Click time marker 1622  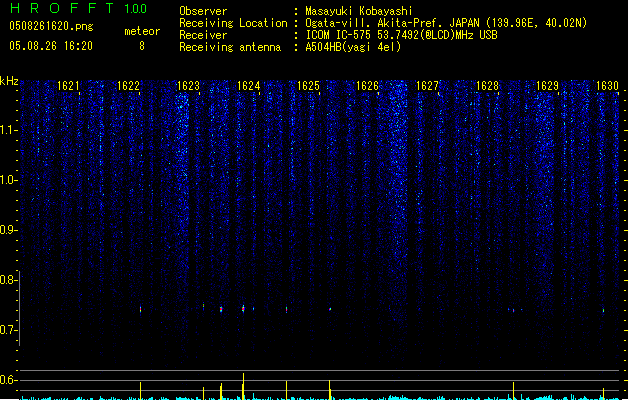click(x=128, y=85)
